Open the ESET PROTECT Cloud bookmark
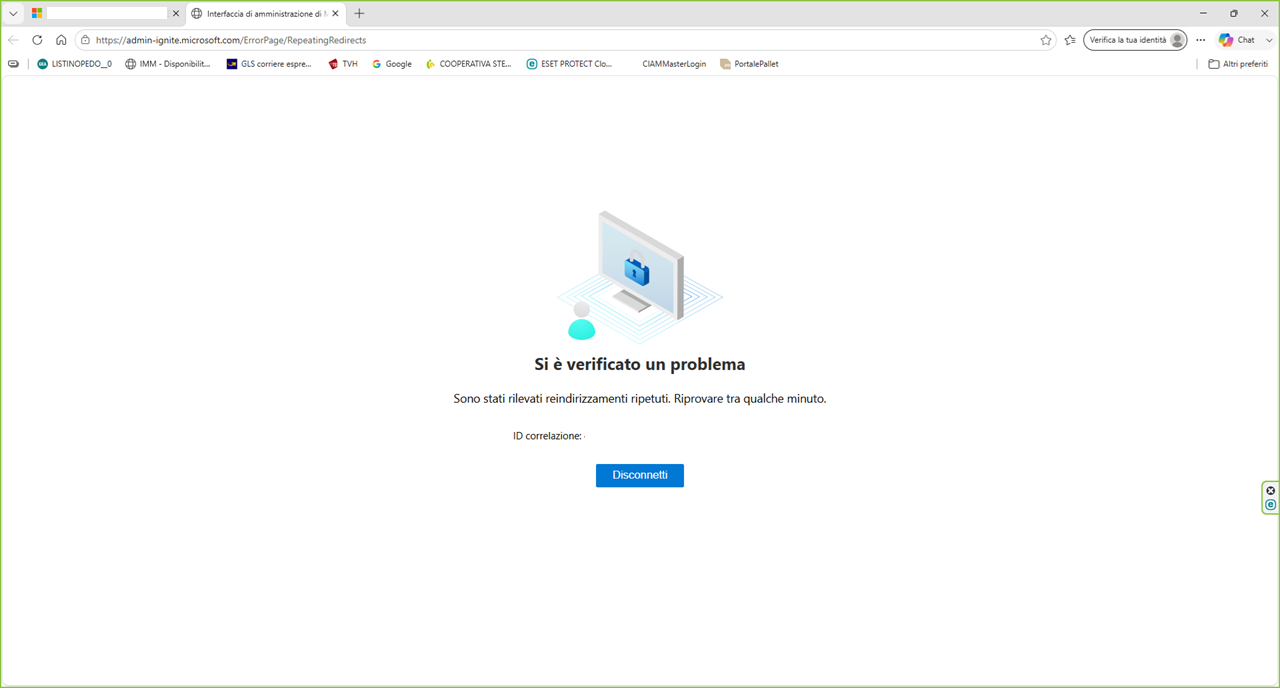 point(569,64)
